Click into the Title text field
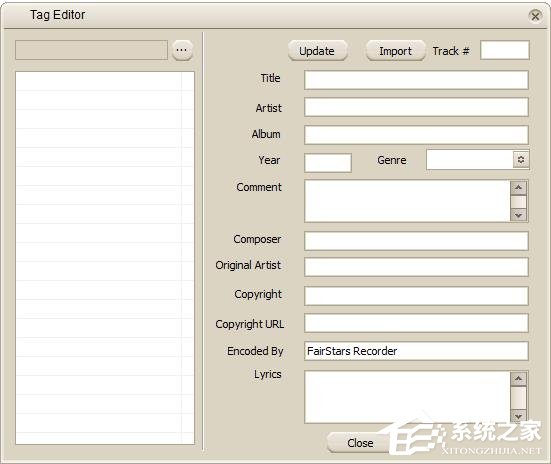The image size is (551, 464). pos(416,80)
